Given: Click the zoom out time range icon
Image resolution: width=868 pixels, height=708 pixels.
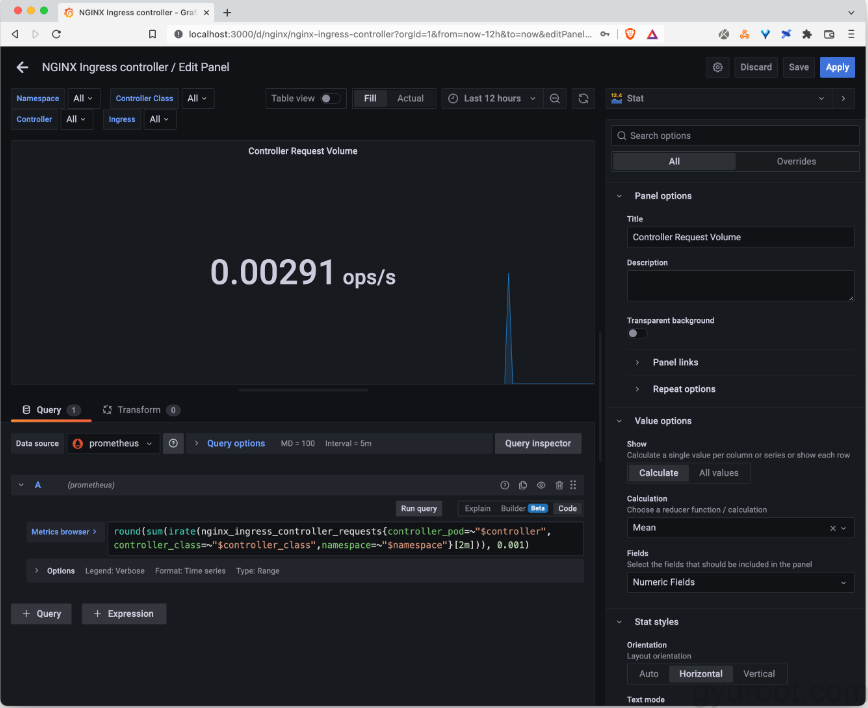Looking at the screenshot, I should click(555, 99).
